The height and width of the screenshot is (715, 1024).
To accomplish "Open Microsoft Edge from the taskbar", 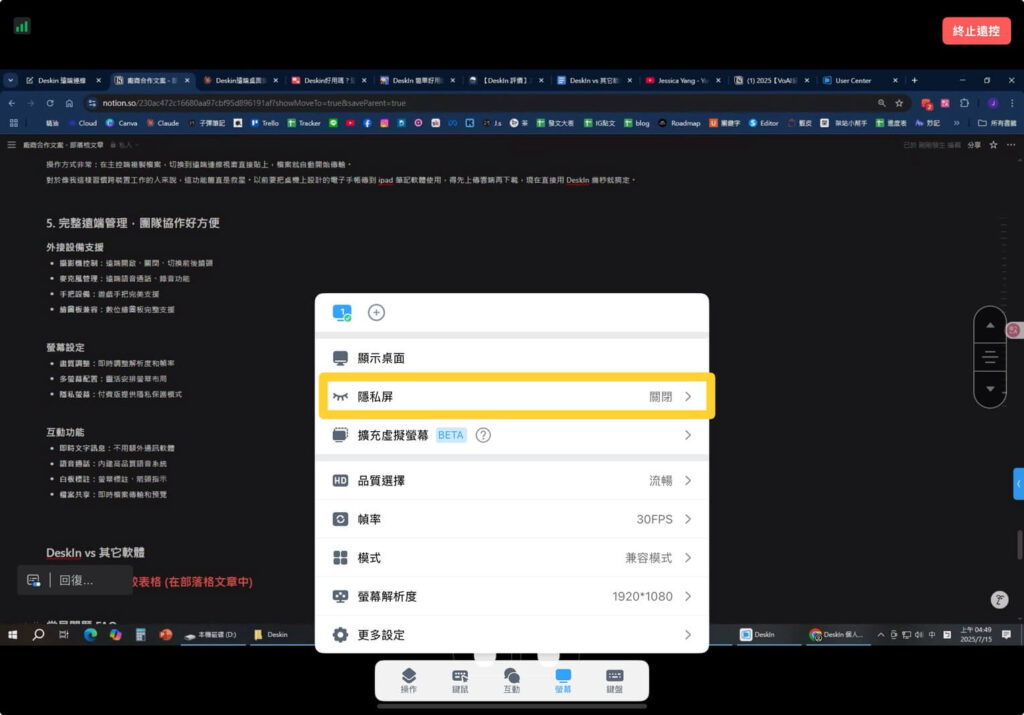I will click(x=90, y=635).
